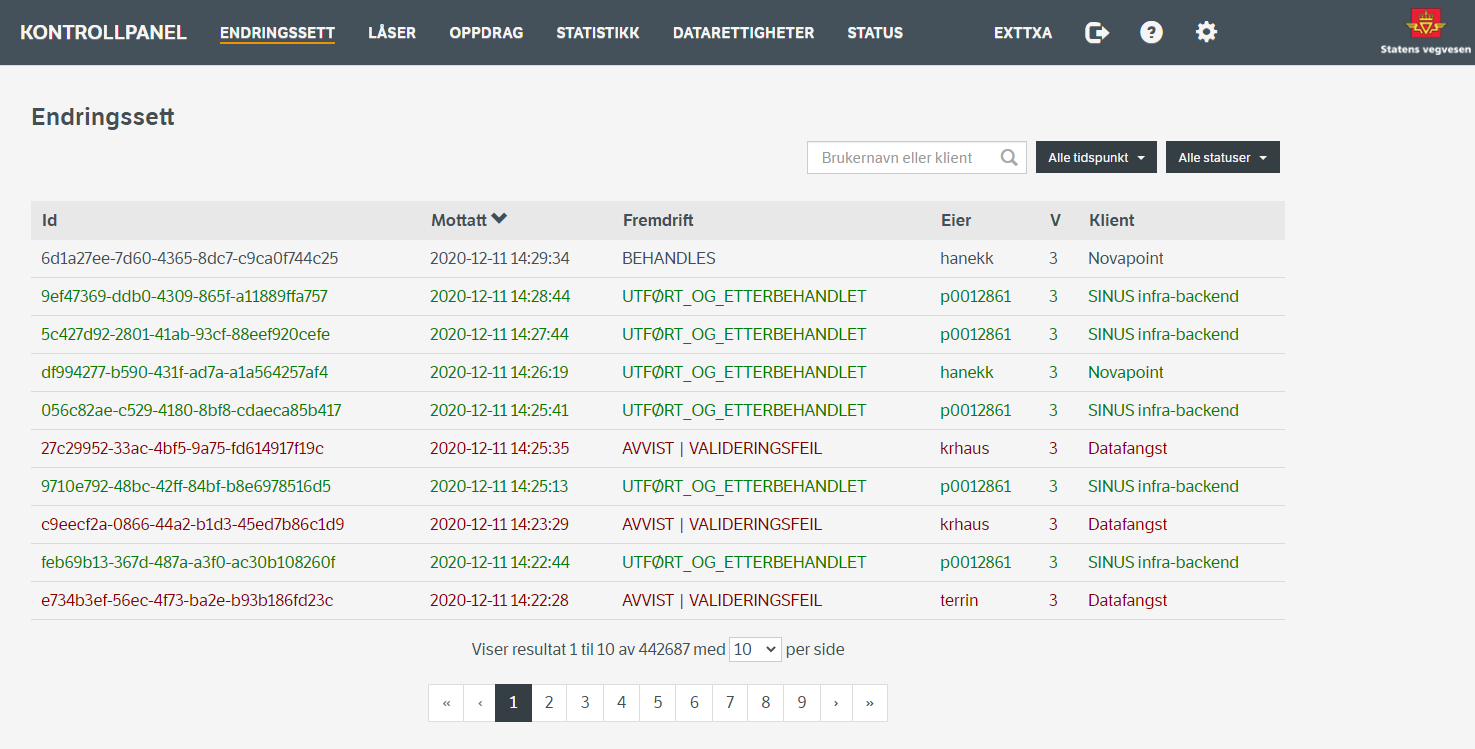Click the logout icon in header

(1097, 33)
